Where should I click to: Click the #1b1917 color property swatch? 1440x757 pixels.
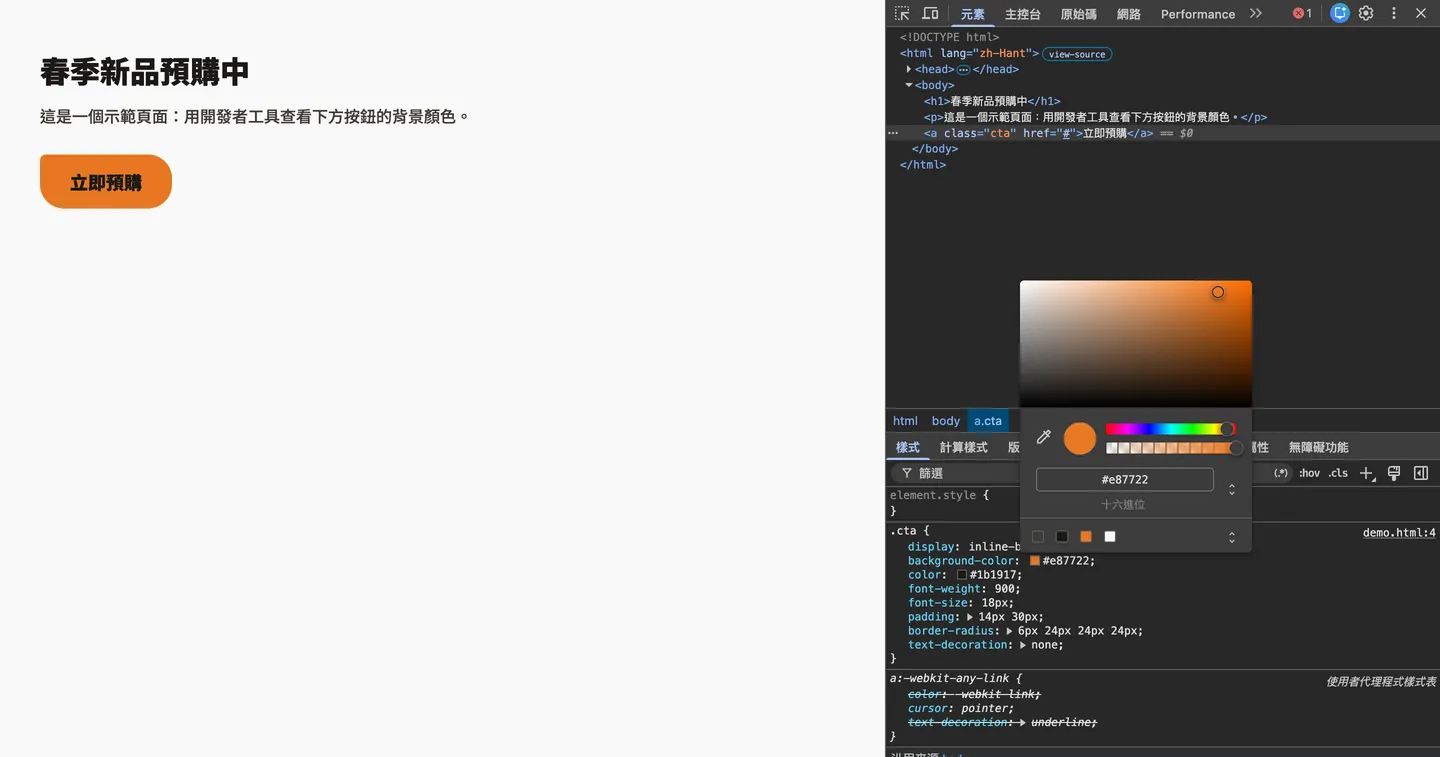962,575
